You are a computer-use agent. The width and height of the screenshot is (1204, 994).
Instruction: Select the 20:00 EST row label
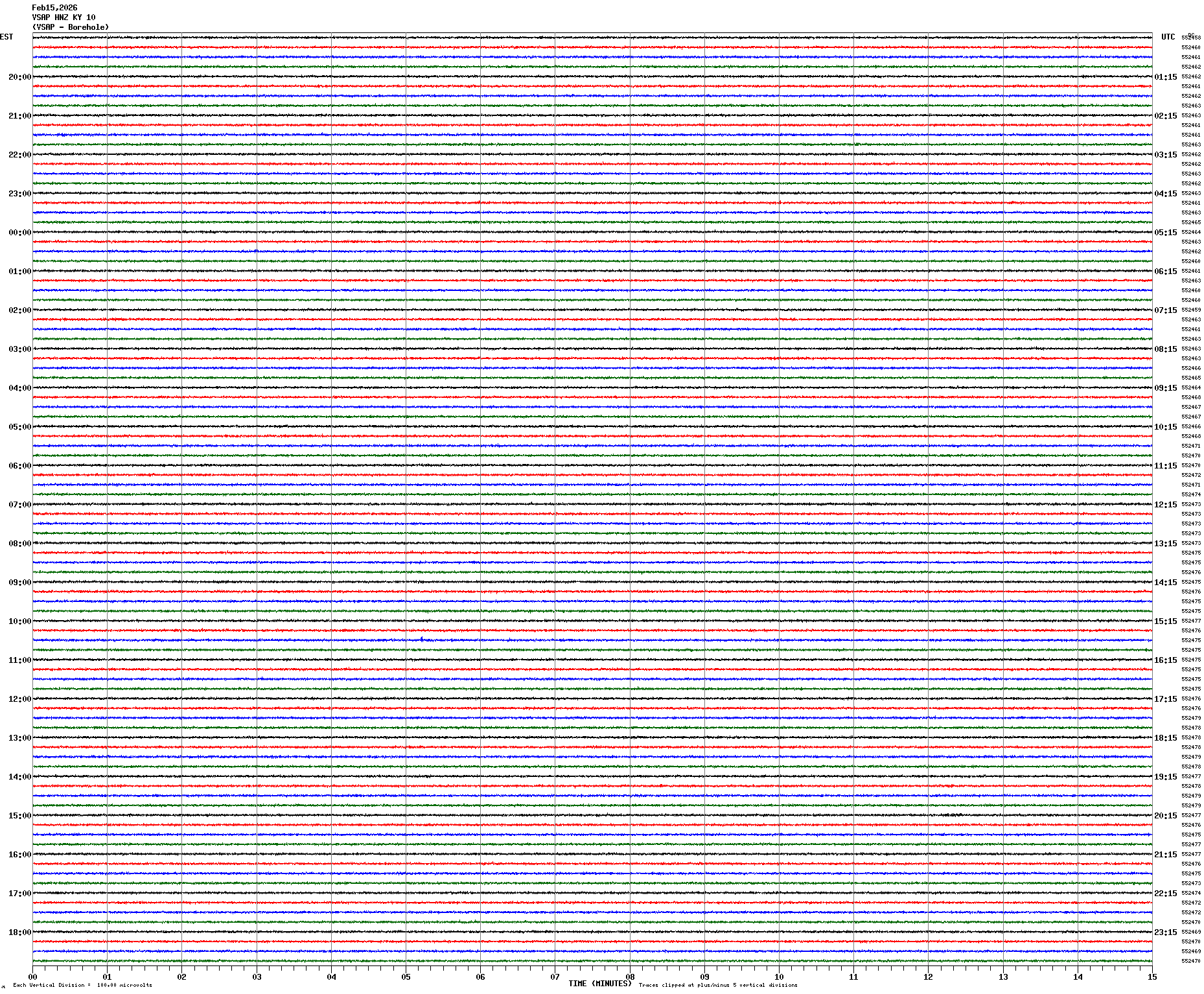point(19,77)
